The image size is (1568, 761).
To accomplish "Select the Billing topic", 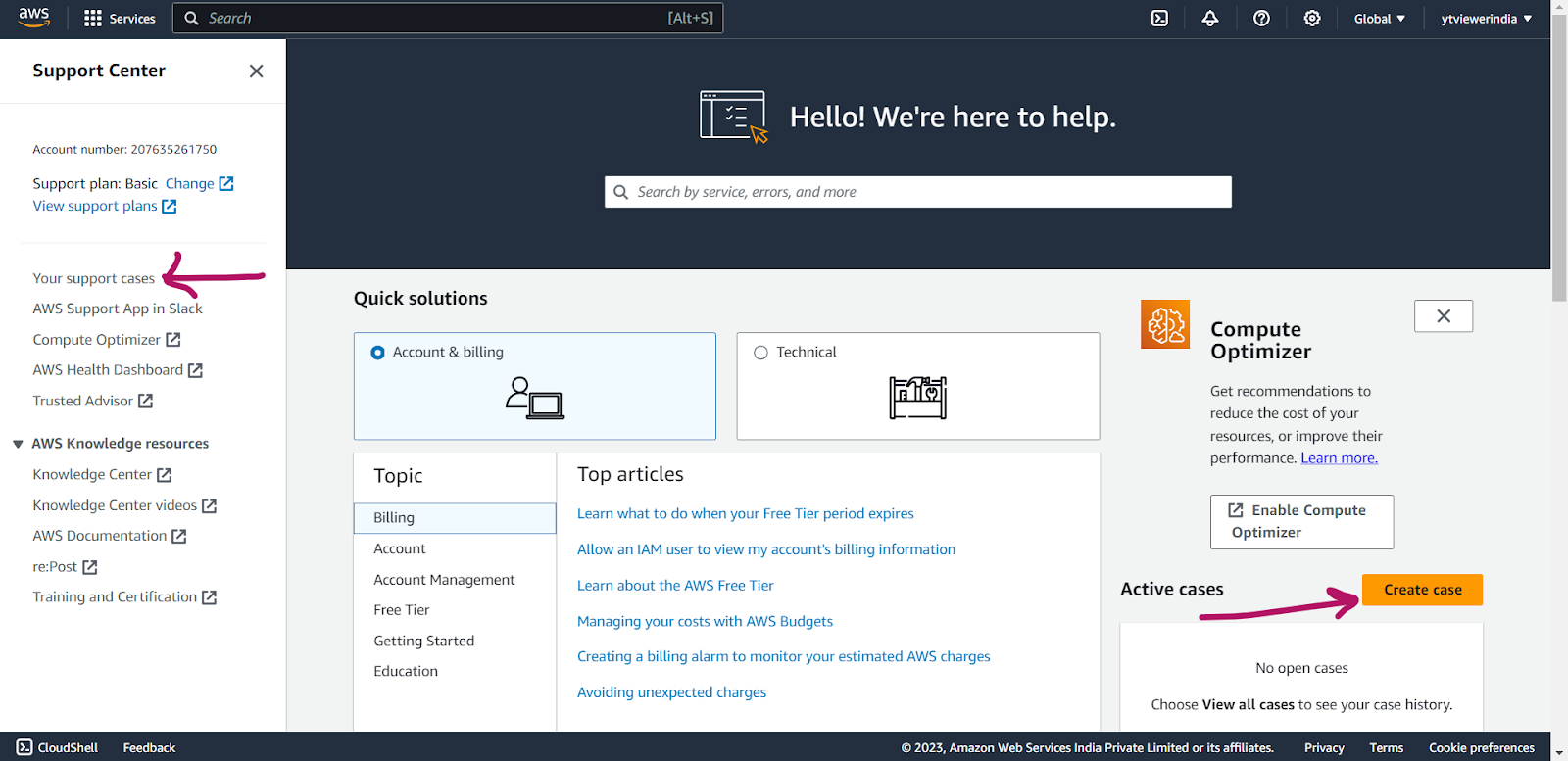I will coord(455,518).
